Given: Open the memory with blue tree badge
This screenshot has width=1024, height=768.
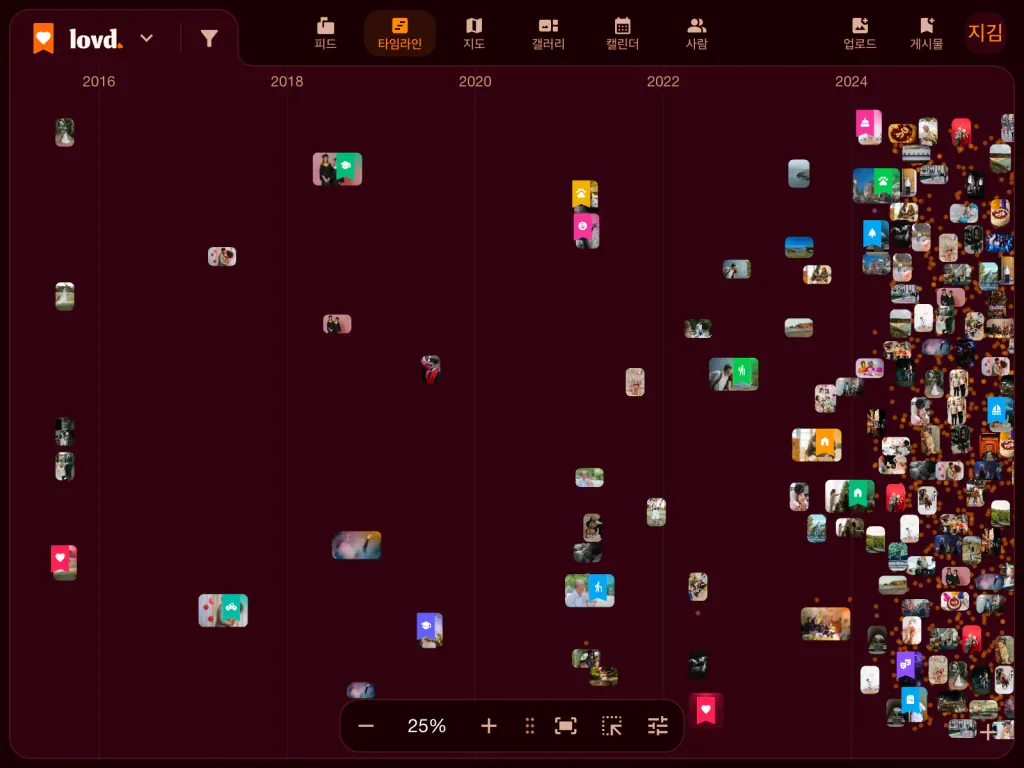Looking at the screenshot, I should tap(875, 235).
